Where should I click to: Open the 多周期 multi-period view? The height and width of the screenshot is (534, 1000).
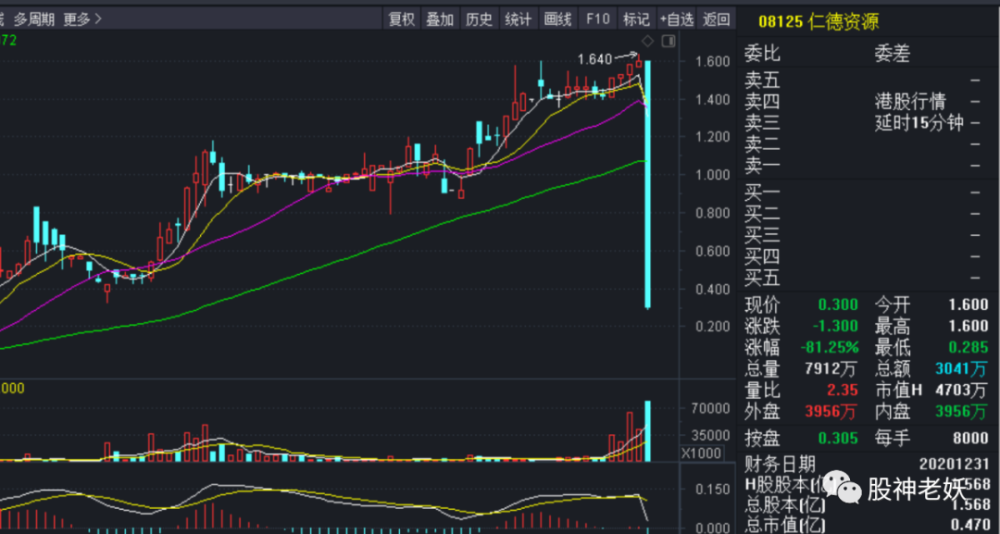34,19
